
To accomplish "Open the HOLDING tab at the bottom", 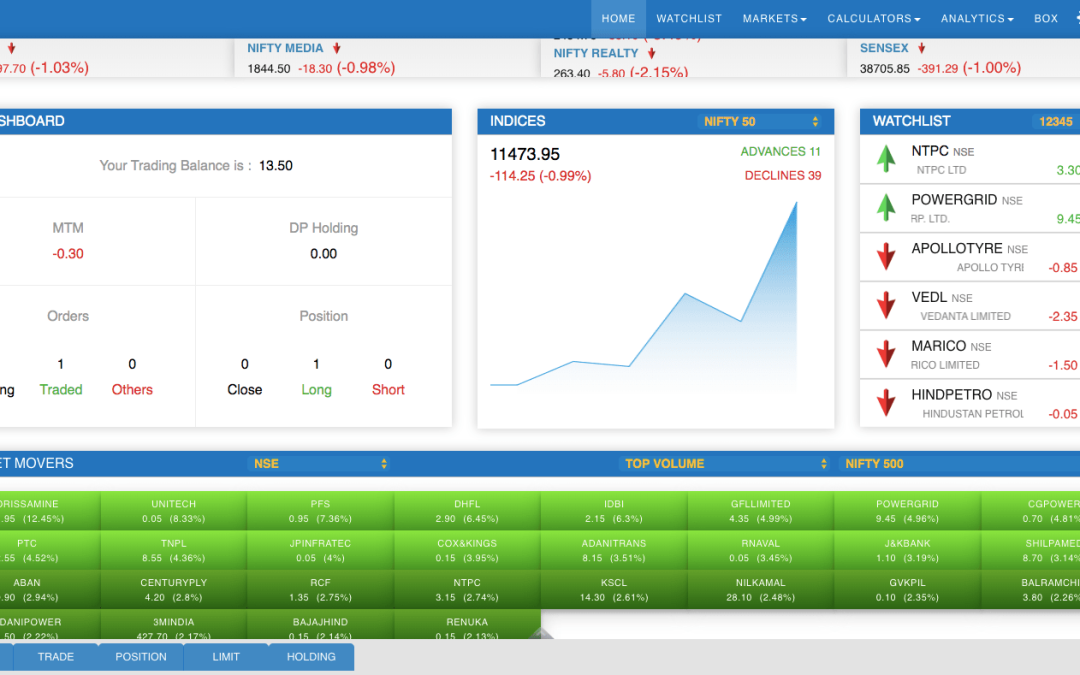I will point(311,657).
